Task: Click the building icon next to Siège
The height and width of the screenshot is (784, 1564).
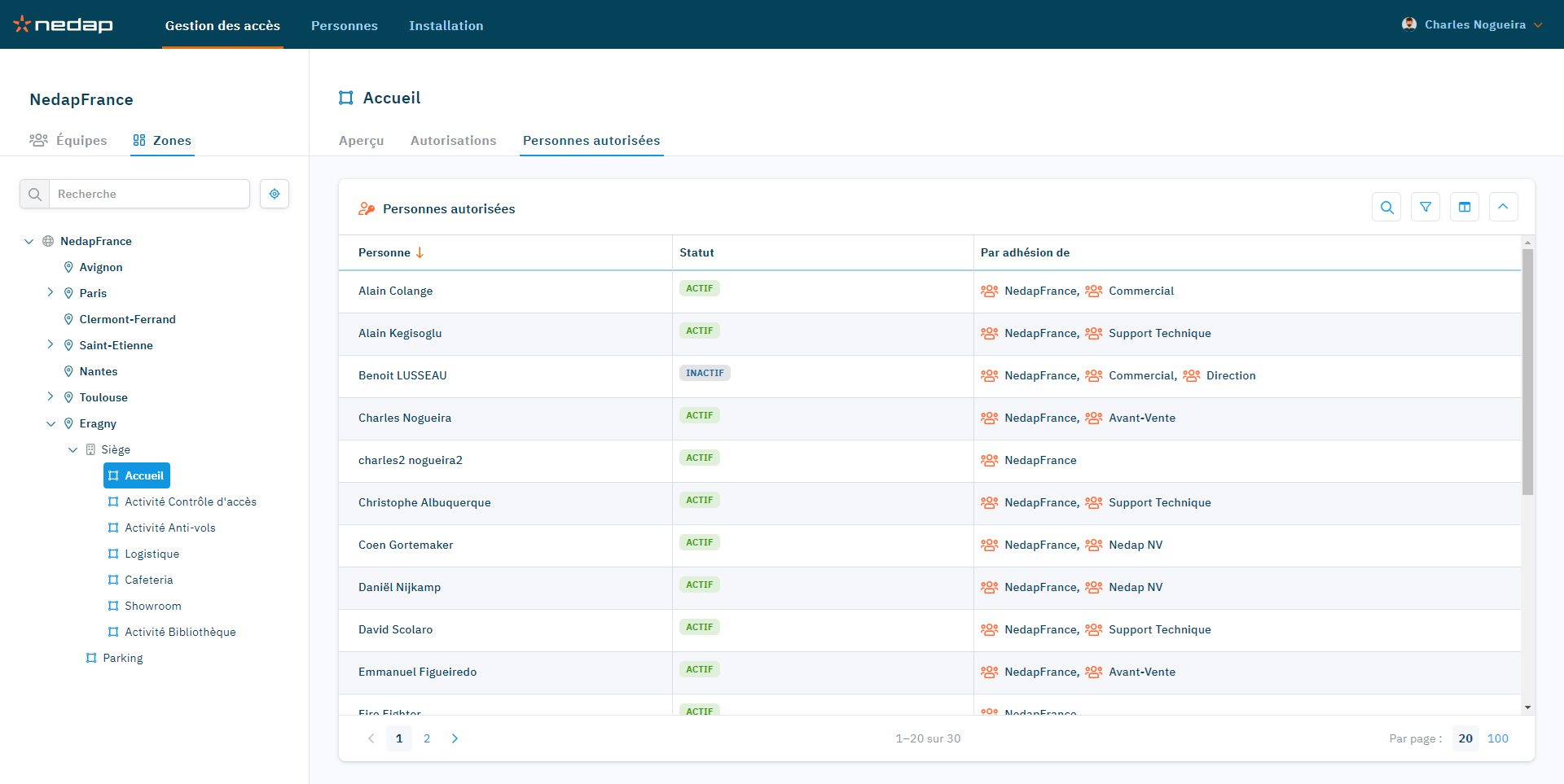Action: 90,449
